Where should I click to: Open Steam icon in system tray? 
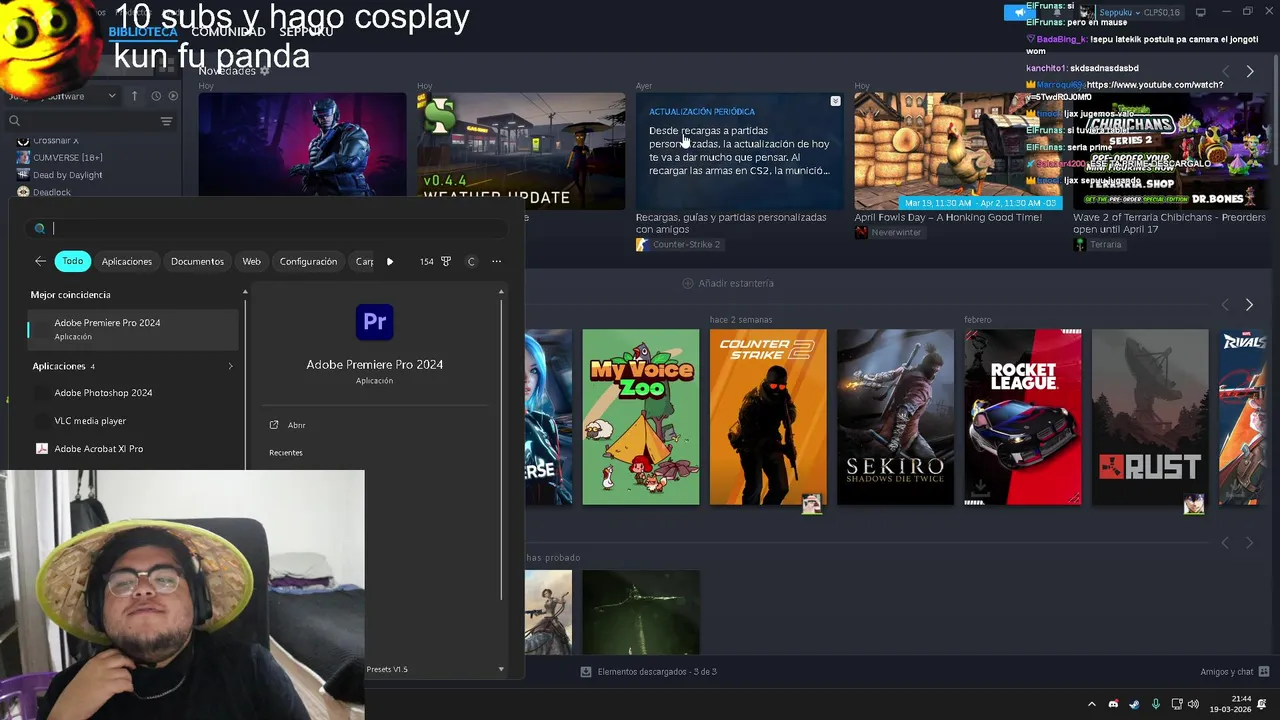(1134, 704)
